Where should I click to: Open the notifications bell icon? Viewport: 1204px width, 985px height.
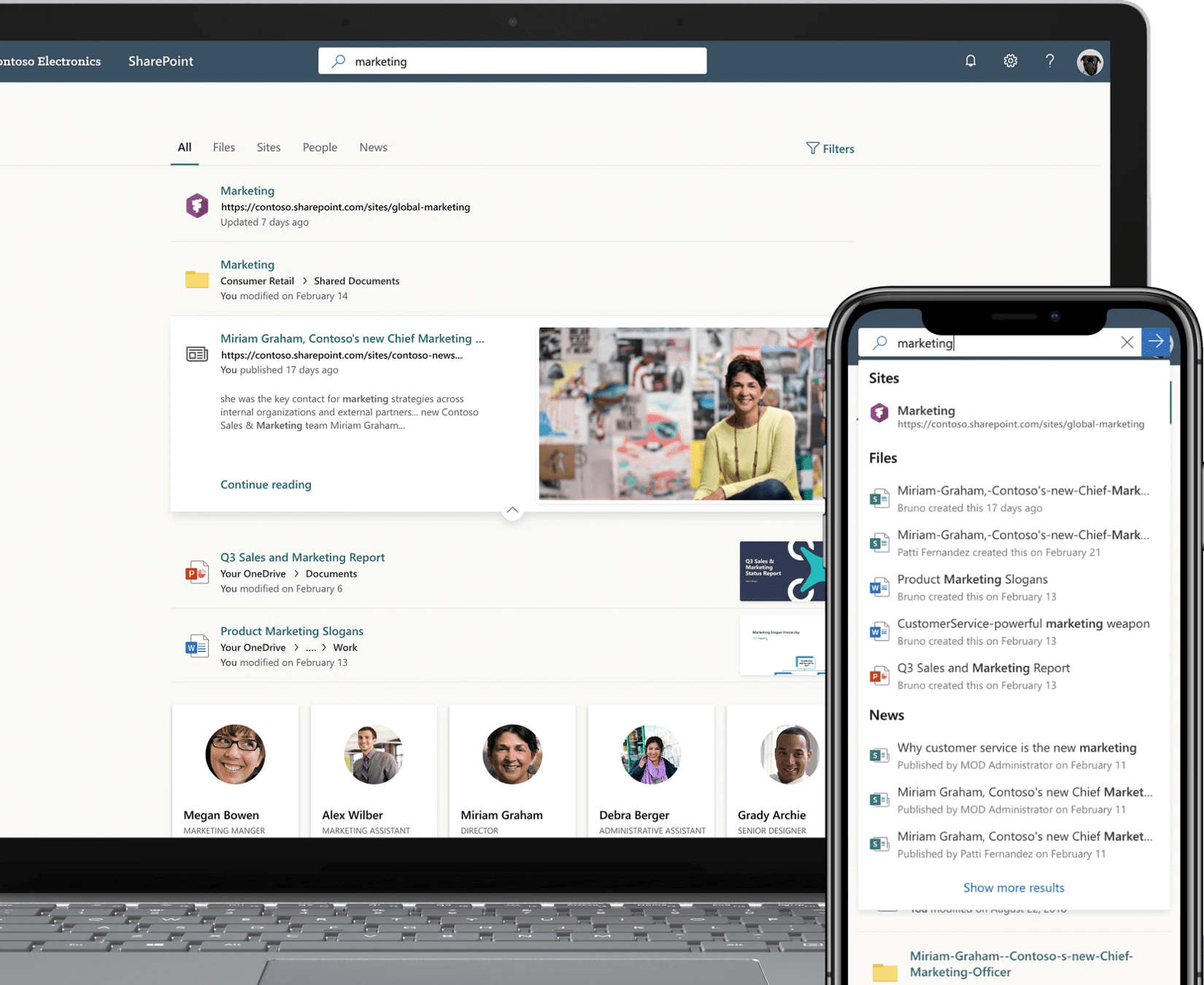[x=970, y=61]
